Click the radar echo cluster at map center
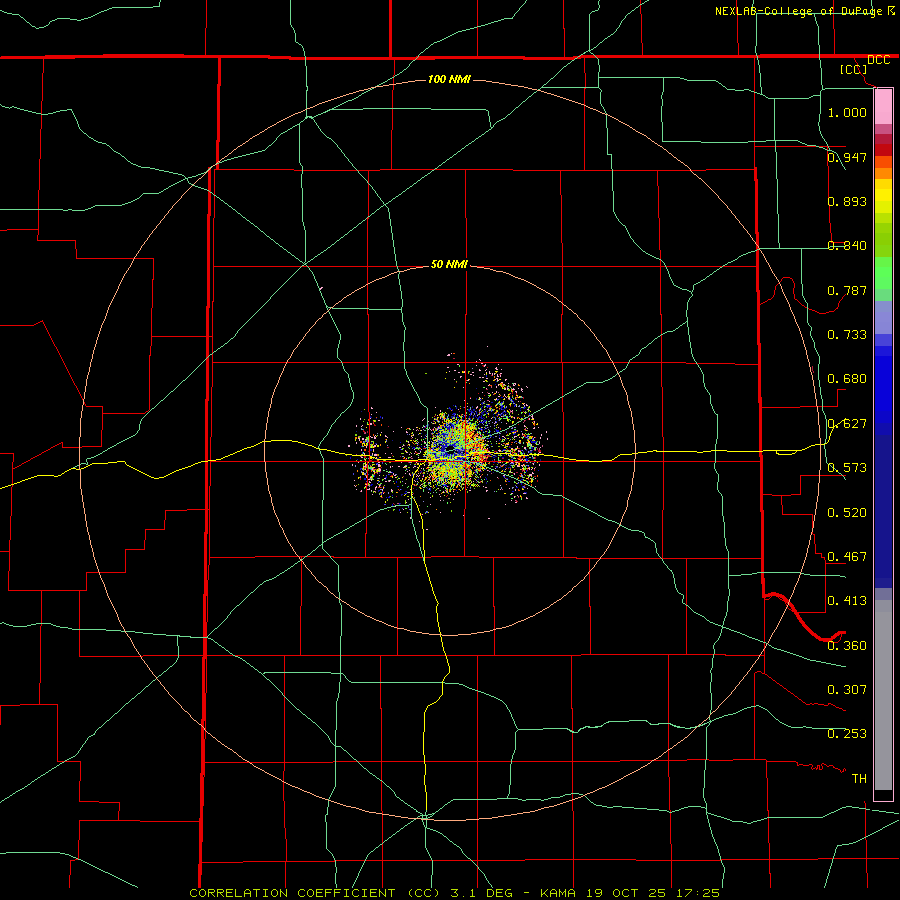 [x=450, y=449]
